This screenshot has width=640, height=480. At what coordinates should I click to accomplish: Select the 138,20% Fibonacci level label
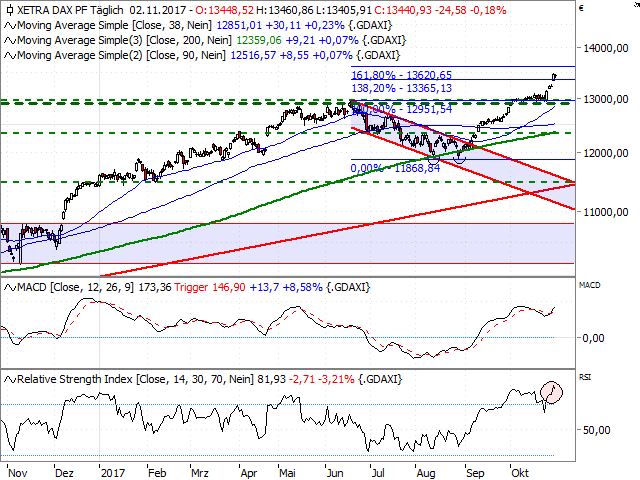402,88
